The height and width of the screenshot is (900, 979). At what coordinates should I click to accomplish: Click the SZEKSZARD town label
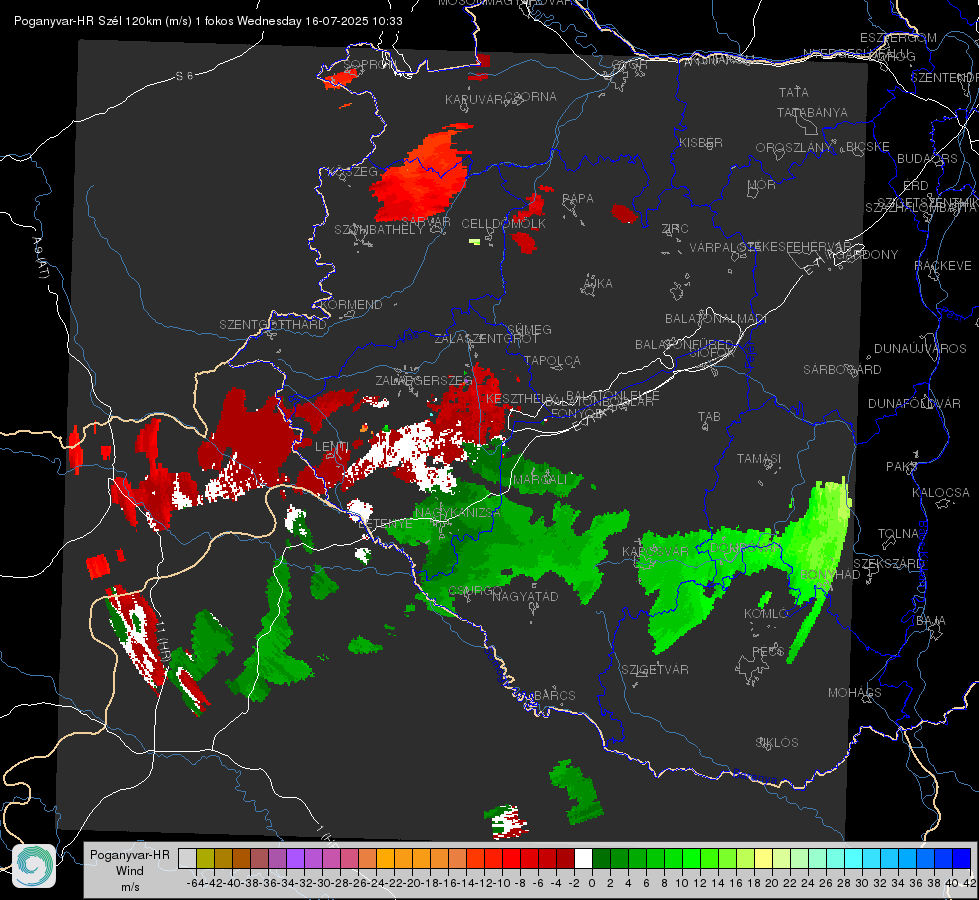888,563
